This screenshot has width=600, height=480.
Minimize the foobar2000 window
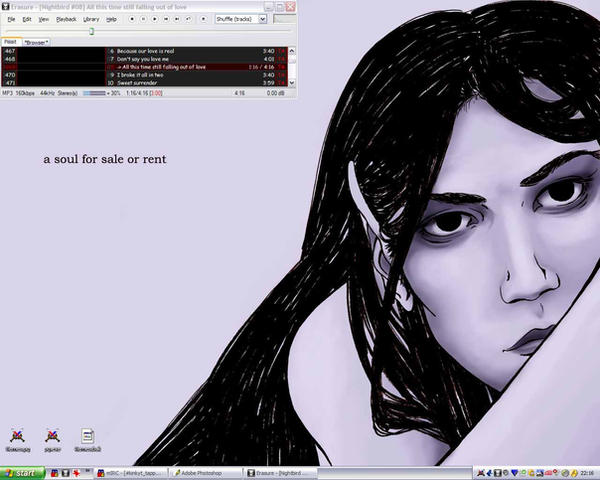click(269, 7)
